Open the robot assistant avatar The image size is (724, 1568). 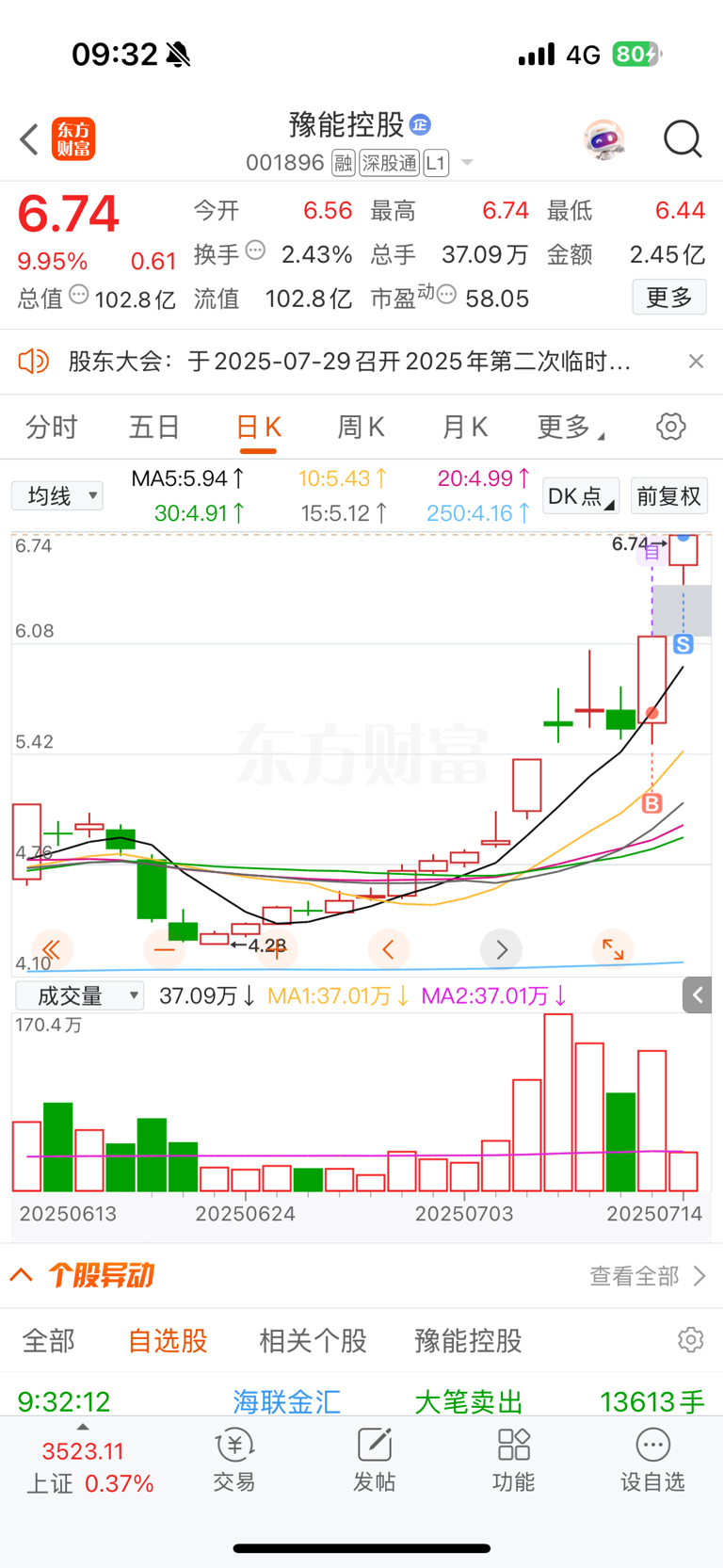point(603,140)
